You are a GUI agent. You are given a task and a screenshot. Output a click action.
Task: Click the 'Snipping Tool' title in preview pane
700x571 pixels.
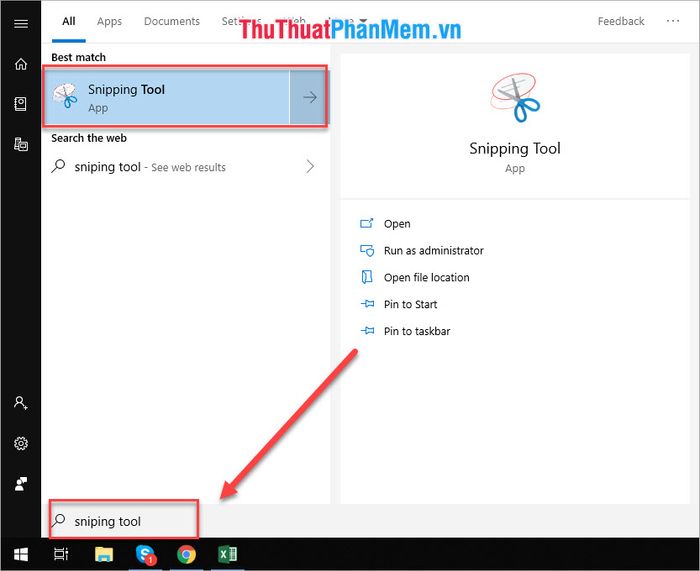pos(515,148)
